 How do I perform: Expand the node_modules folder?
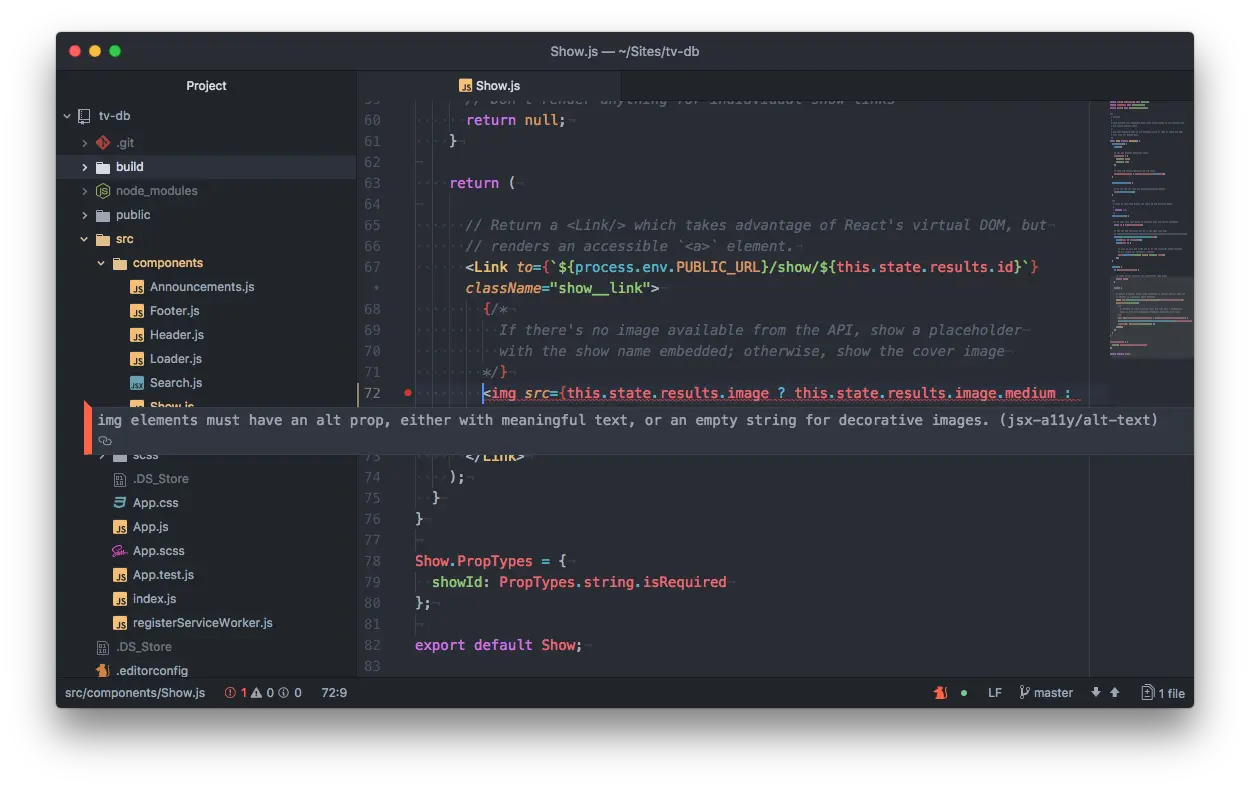(84, 190)
